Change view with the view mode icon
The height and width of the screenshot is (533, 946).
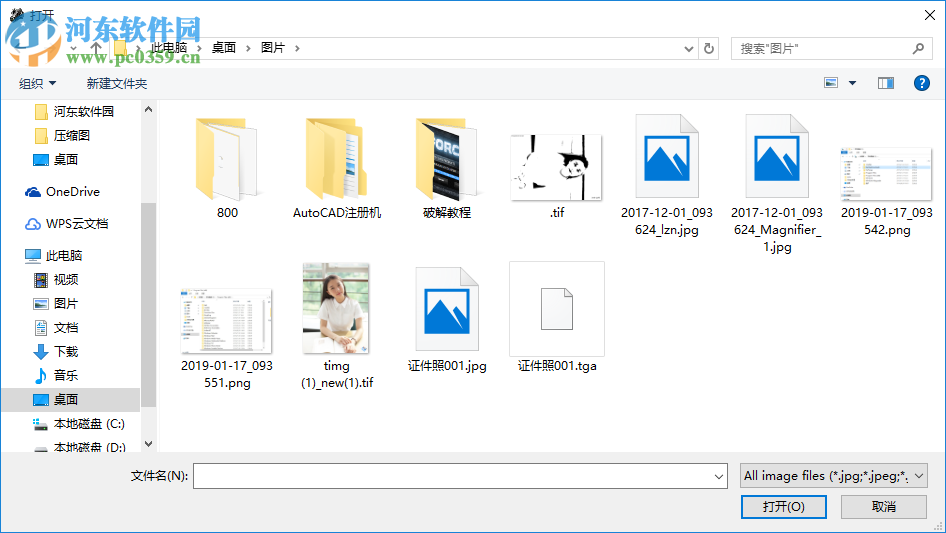(831, 83)
